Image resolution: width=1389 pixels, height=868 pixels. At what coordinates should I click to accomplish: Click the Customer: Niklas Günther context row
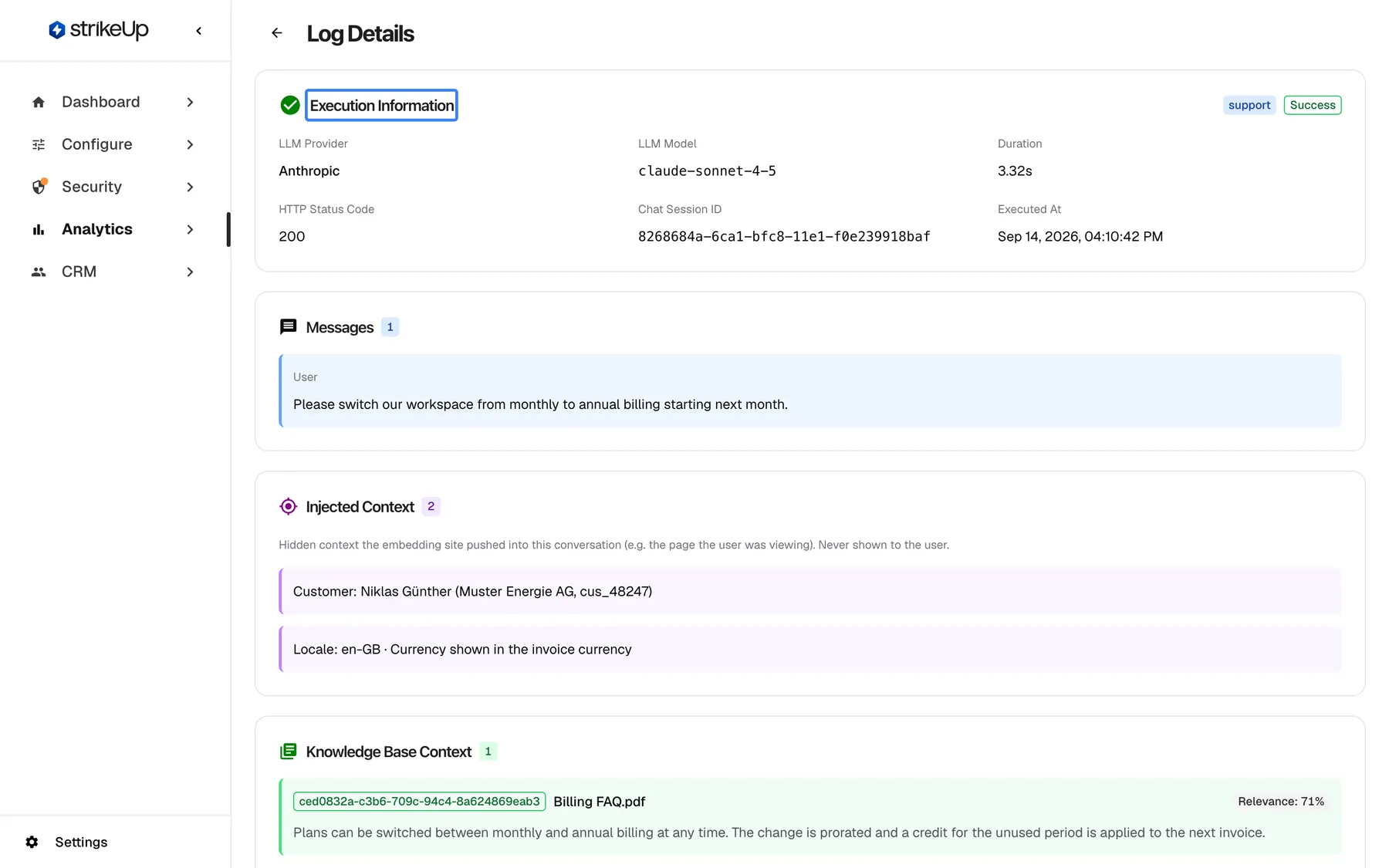tap(810, 591)
